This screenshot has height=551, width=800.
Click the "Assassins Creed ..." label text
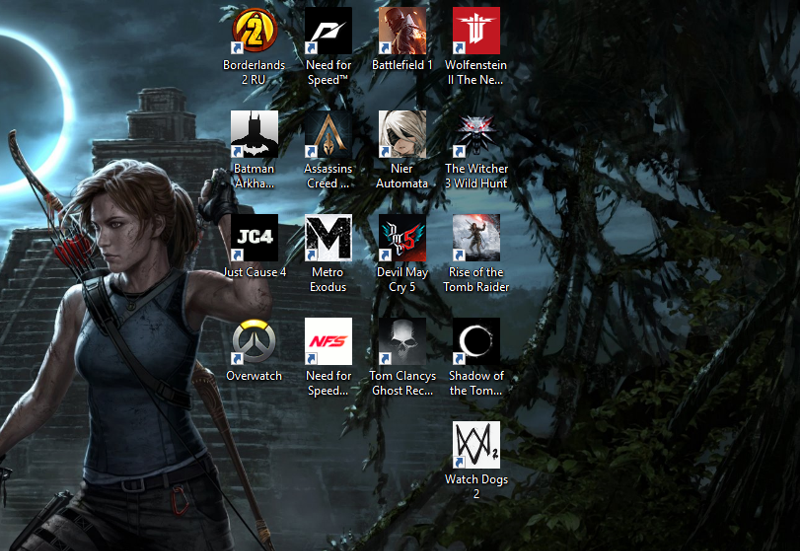click(328, 176)
